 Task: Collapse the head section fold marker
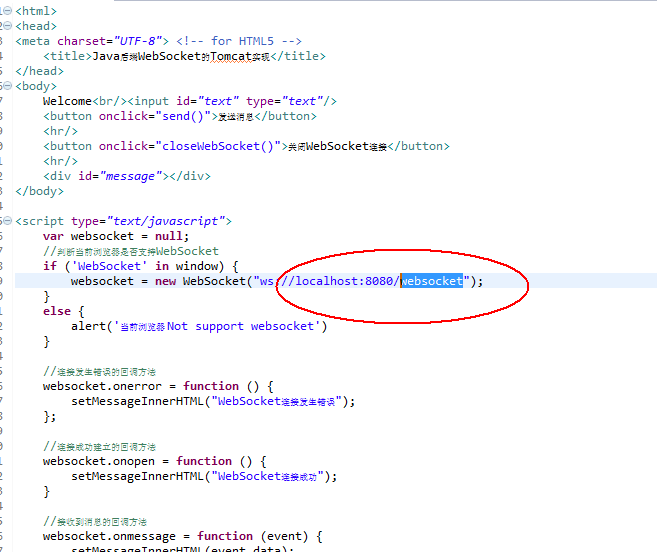[x=9, y=26]
